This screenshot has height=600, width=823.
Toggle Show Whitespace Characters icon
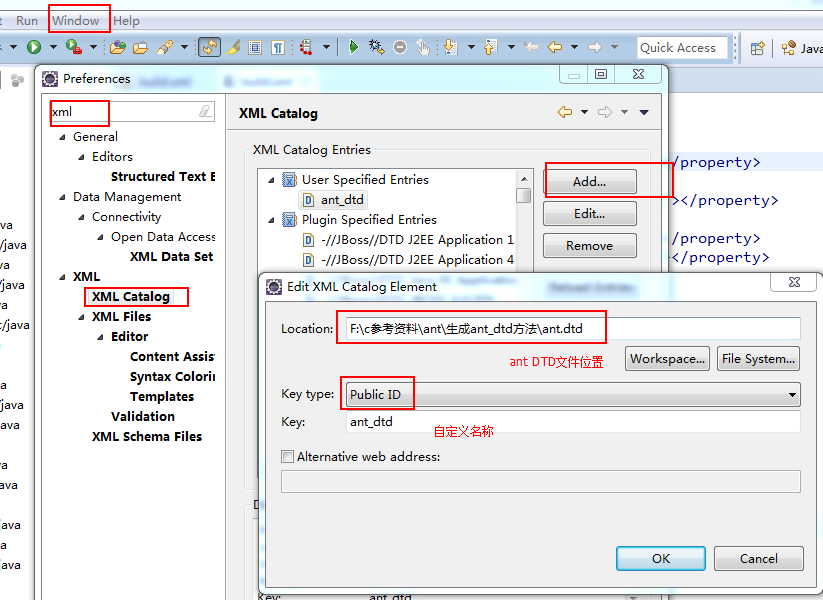pos(277,47)
